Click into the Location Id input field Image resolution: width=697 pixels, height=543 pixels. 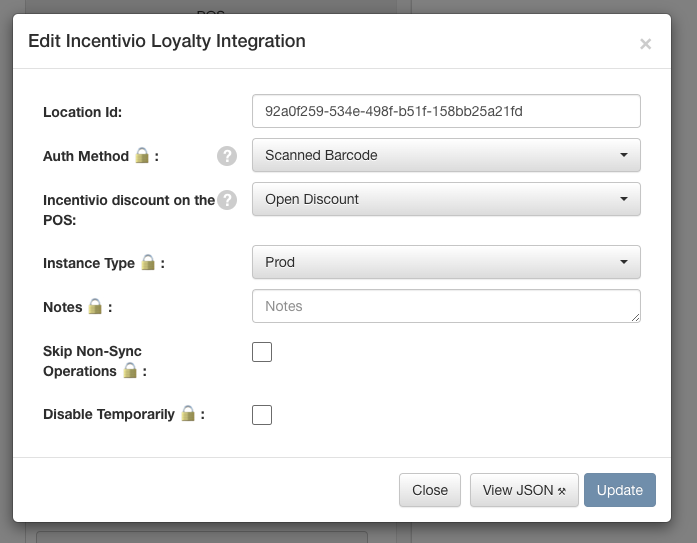446,111
